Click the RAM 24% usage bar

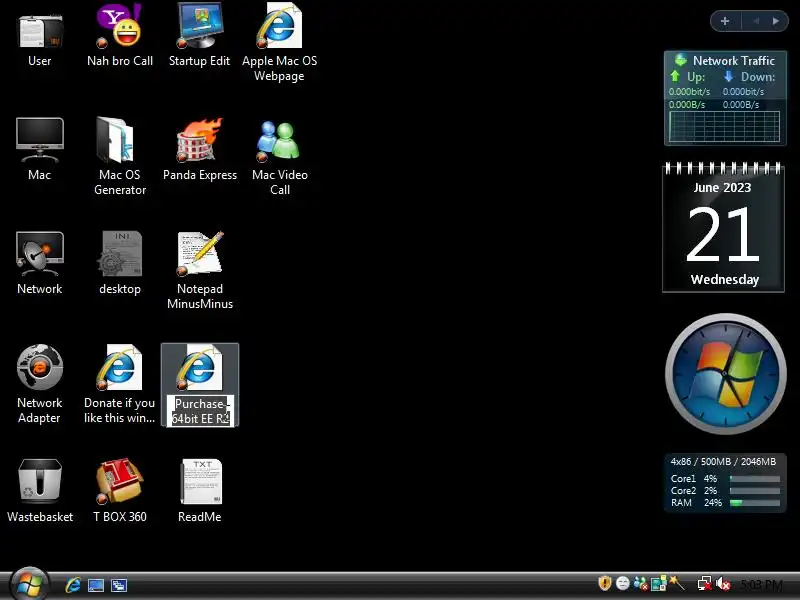[755, 503]
